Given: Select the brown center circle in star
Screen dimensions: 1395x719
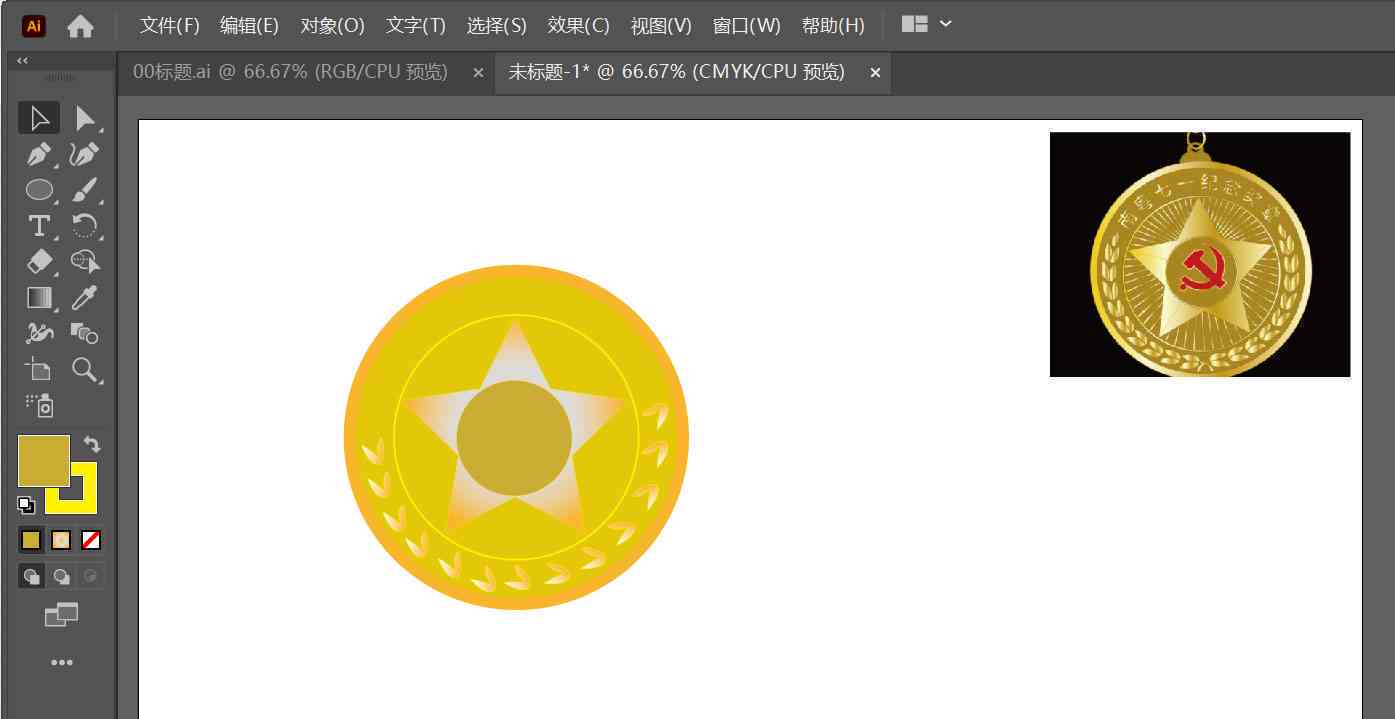Looking at the screenshot, I should tap(514, 438).
